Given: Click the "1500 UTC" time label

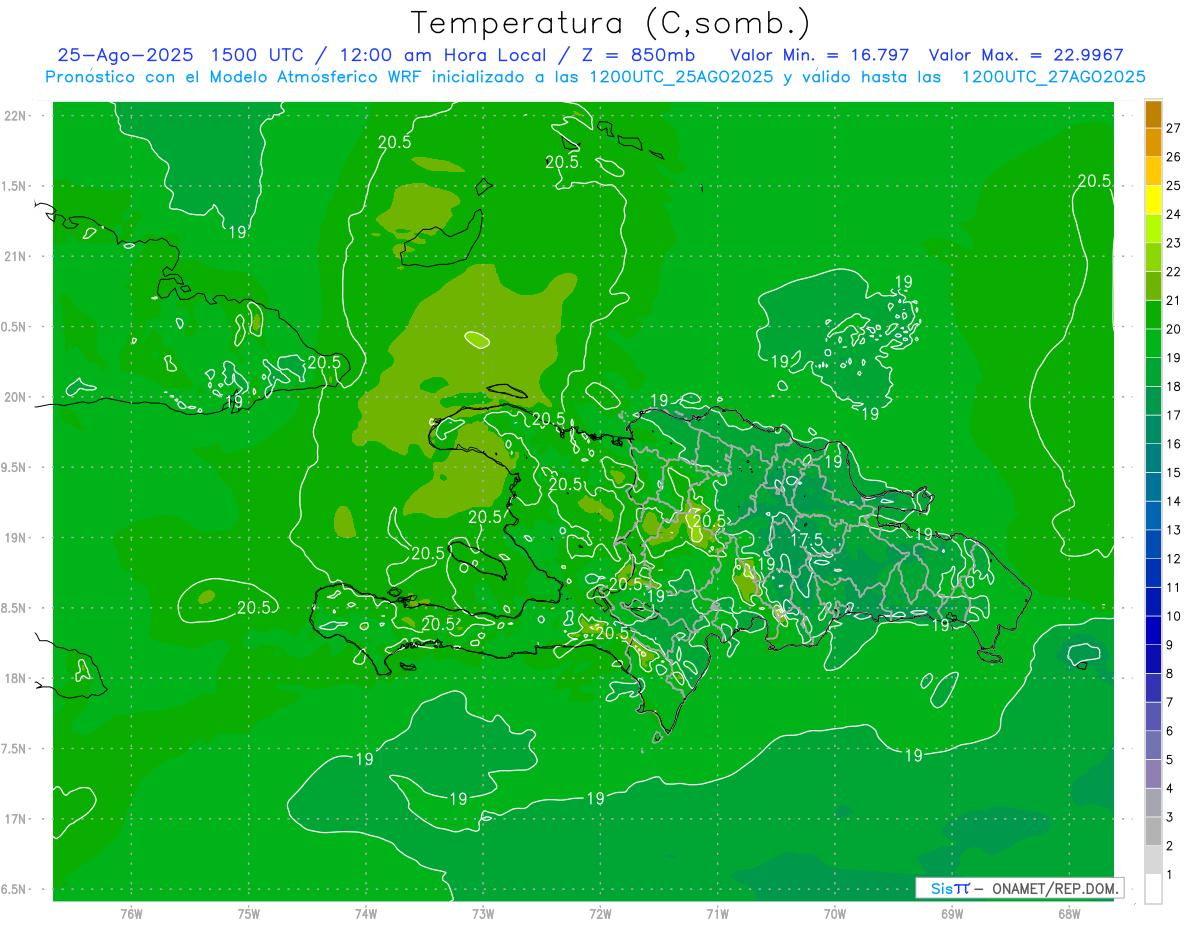Looking at the screenshot, I should [259, 55].
